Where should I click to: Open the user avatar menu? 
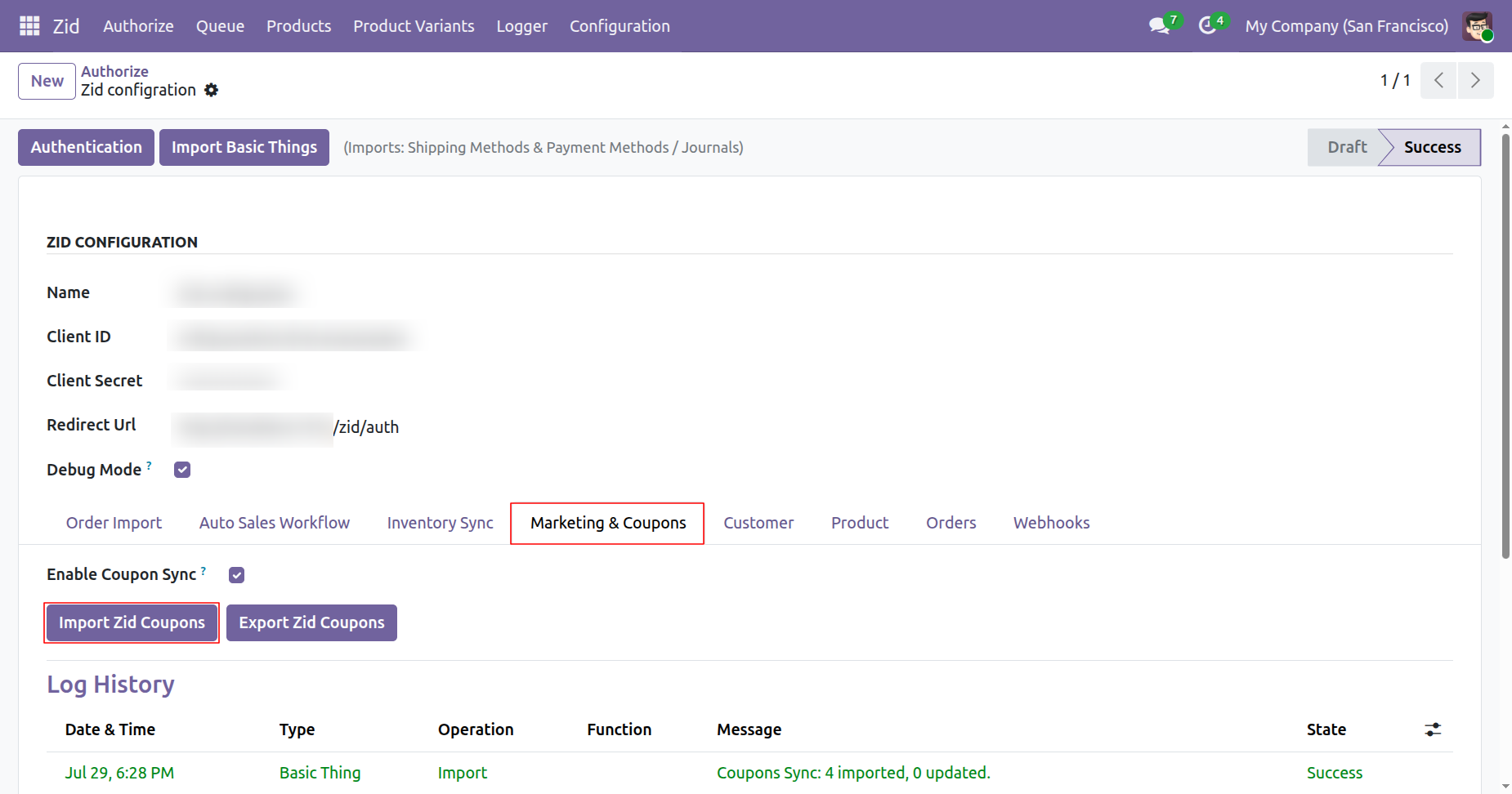(1478, 26)
